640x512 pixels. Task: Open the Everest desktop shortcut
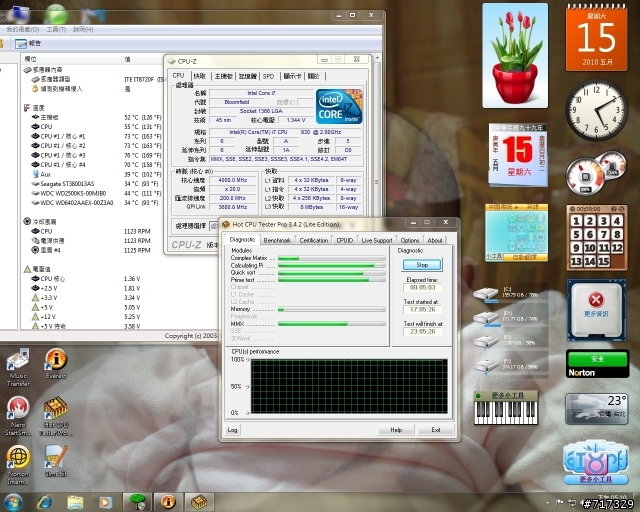click(x=56, y=363)
